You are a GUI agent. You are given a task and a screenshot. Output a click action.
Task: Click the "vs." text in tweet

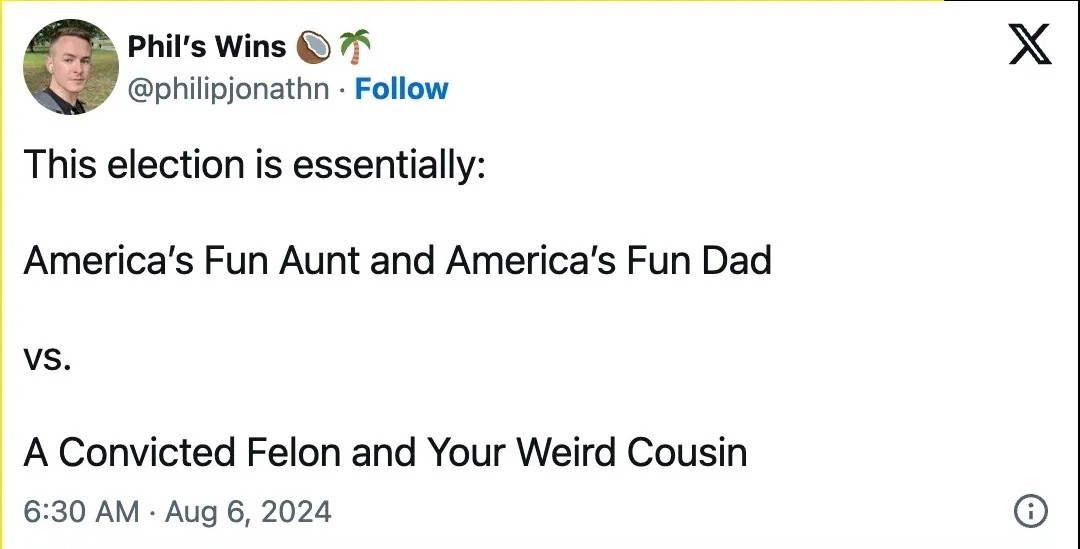click(x=47, y=357)
